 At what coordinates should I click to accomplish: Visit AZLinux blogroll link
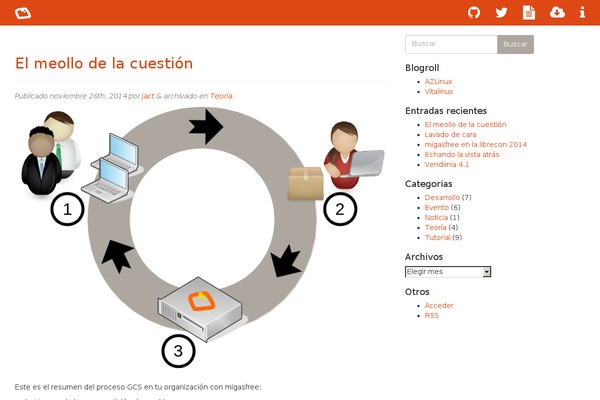tap(438, 82)
